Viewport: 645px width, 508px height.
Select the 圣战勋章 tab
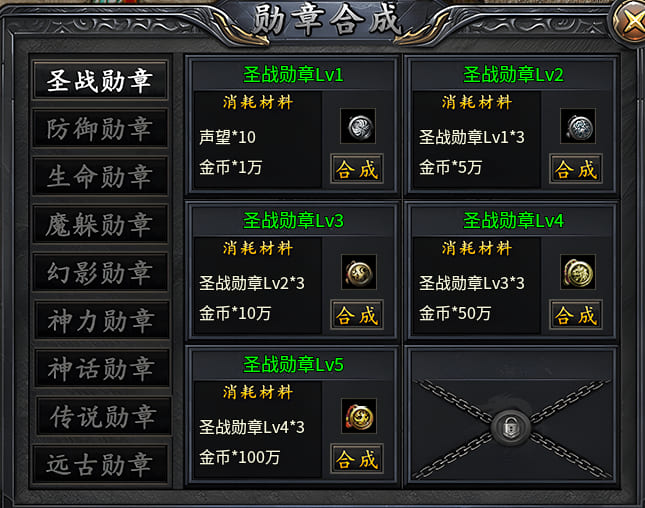pyautogui.click(x=100, y=80)
